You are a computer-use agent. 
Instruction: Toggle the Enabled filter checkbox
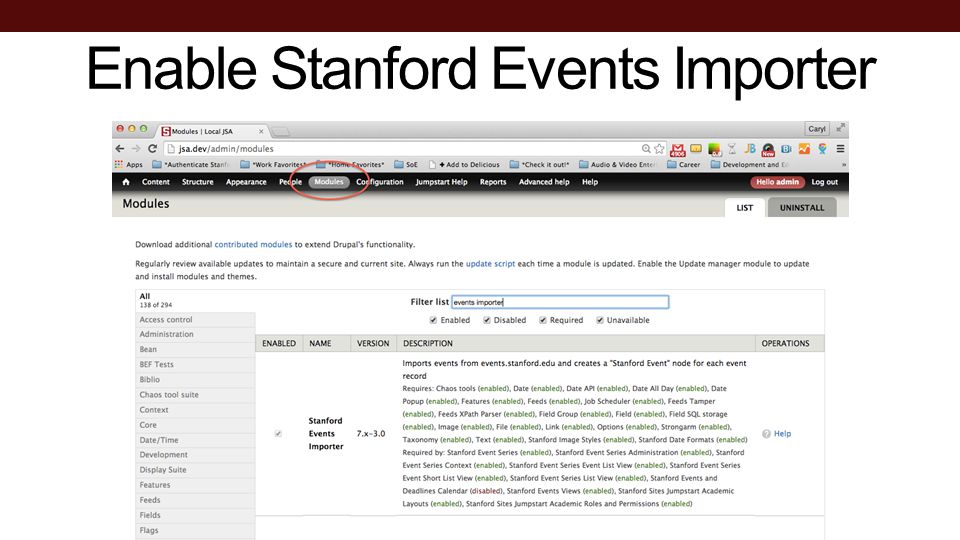pyautogui.click(x=433, y=320)
